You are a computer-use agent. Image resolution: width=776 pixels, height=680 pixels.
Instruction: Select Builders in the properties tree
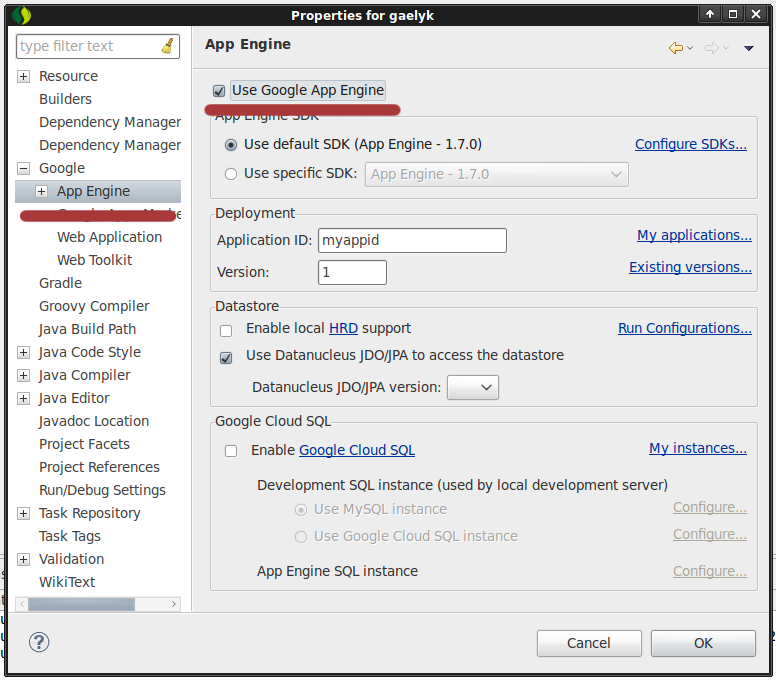tap(65, 99)
